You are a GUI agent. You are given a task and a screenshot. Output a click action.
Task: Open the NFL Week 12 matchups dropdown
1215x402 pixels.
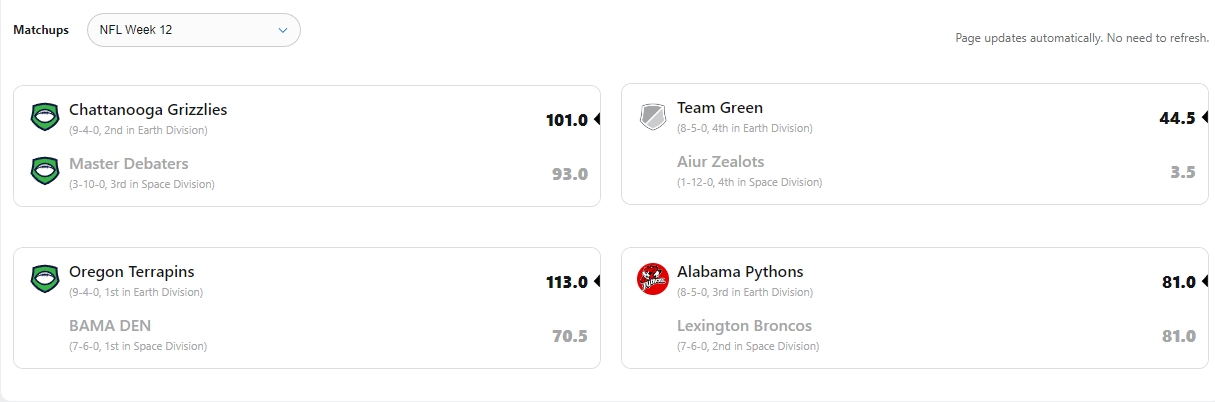193,30
